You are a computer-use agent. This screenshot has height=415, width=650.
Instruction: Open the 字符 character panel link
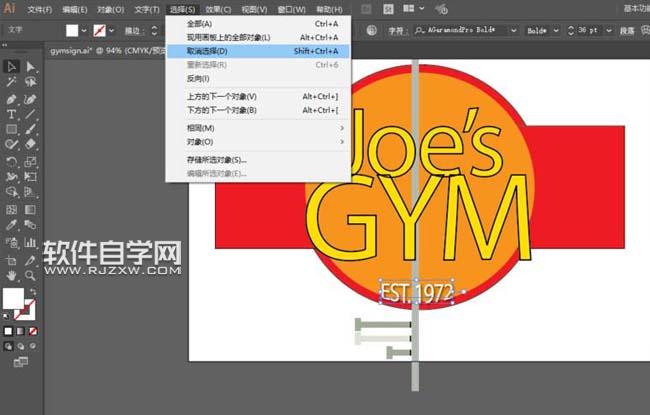click(396, 31)
